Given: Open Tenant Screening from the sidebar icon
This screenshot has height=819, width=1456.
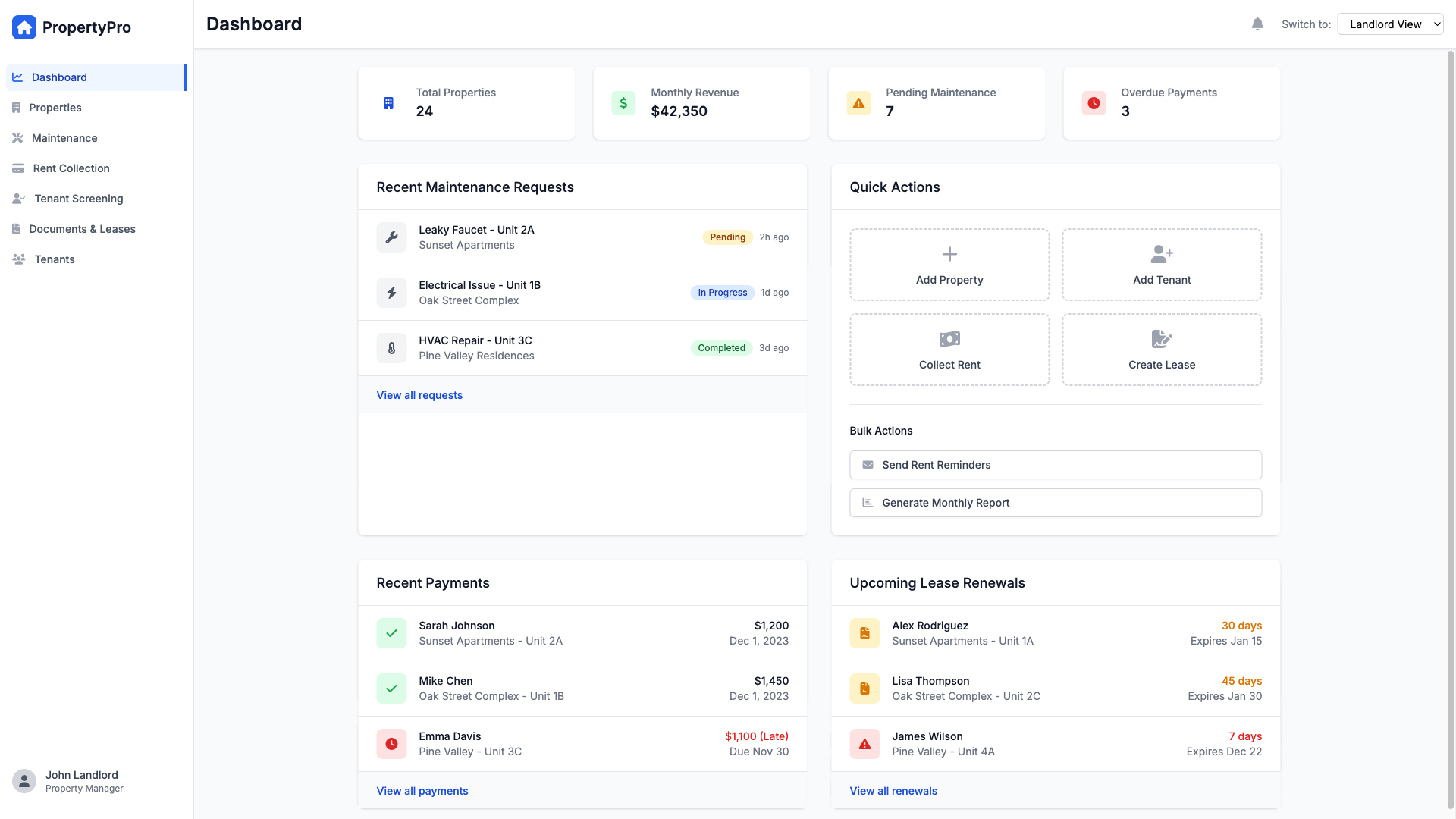Looking at the screenshot, I should [18, 199].
